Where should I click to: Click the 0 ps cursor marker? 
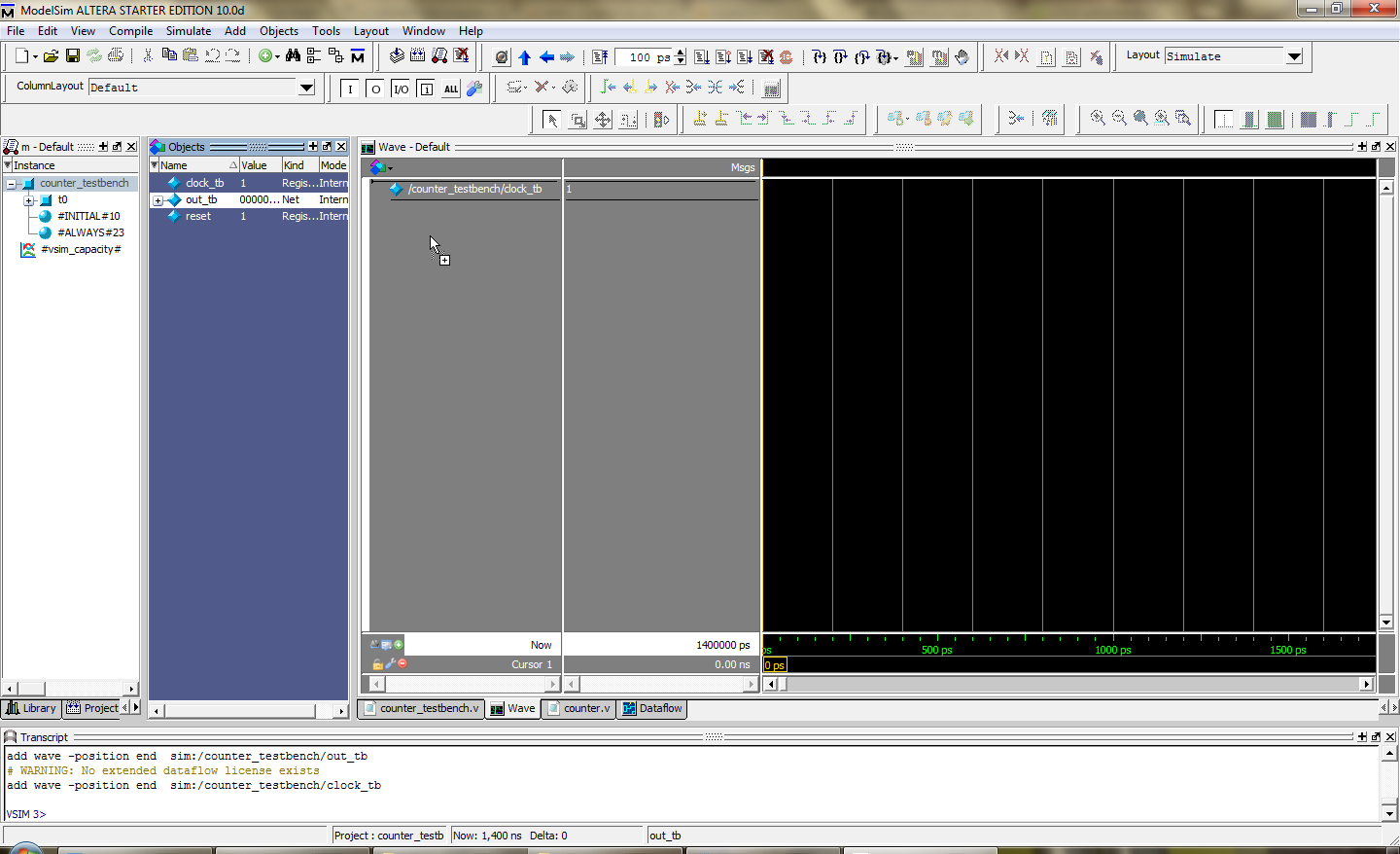tap(775, 665)
